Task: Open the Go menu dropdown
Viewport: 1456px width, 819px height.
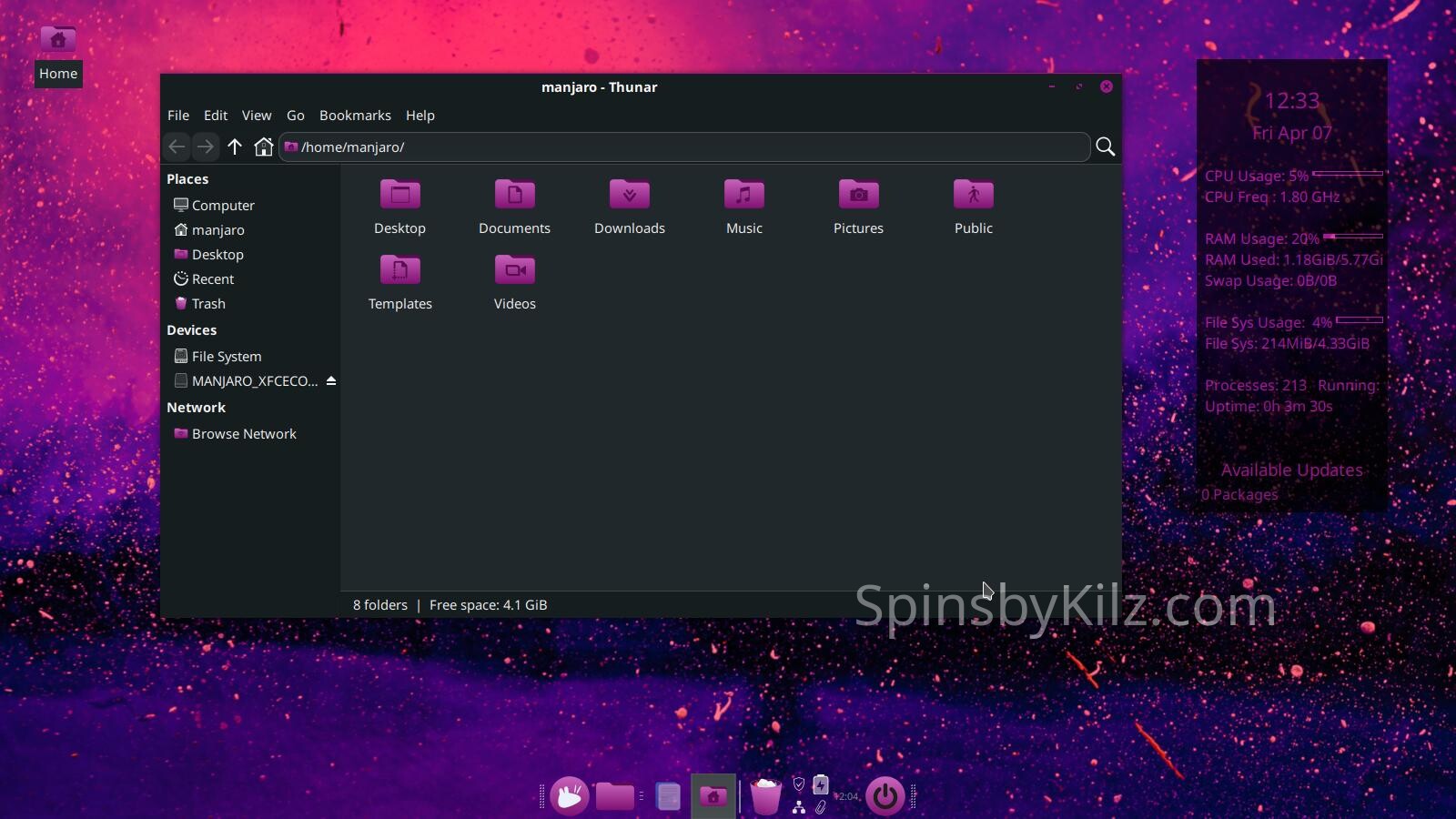Action: [296, 116]
